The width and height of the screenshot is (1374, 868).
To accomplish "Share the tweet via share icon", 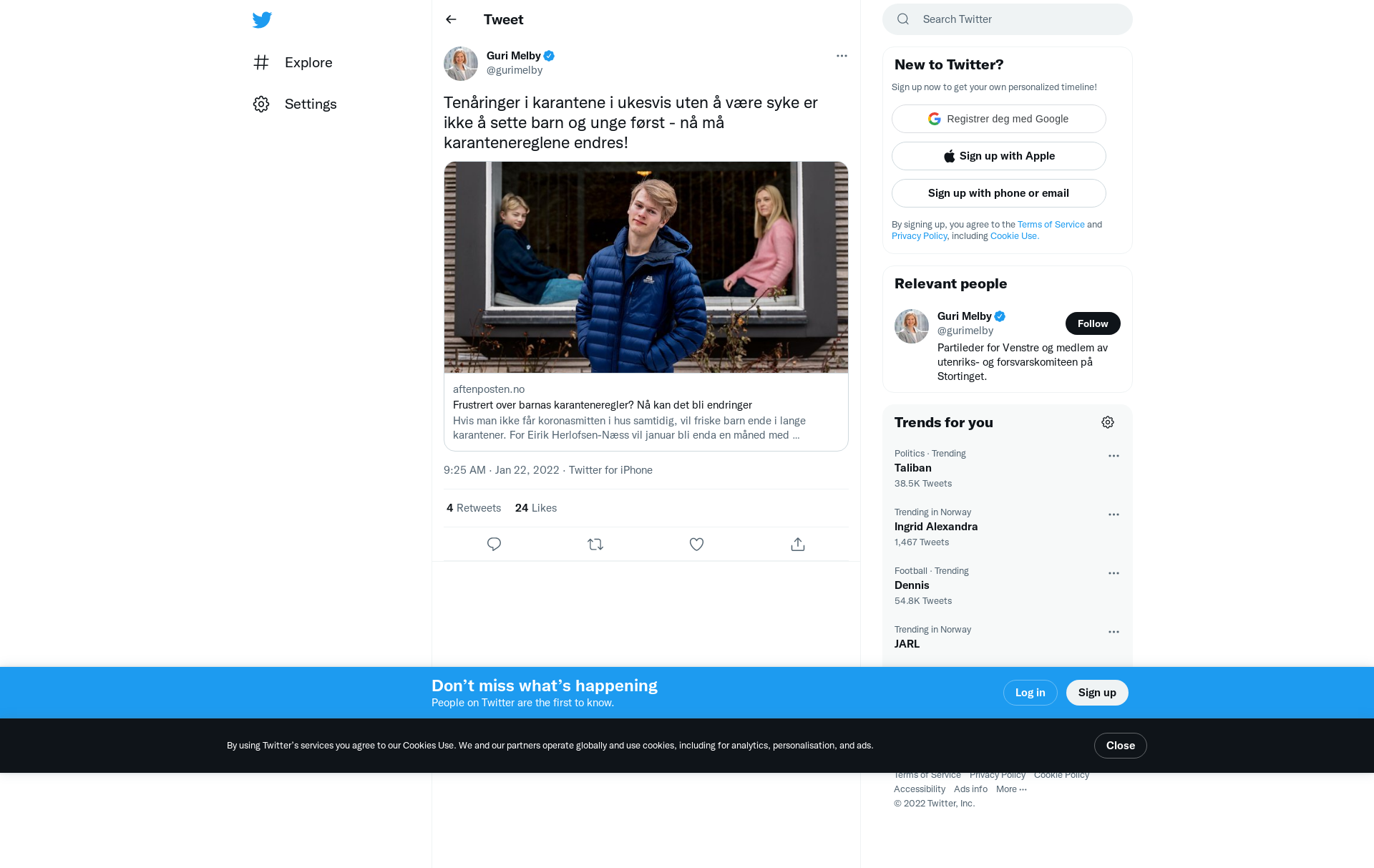I will click(798, 544).
